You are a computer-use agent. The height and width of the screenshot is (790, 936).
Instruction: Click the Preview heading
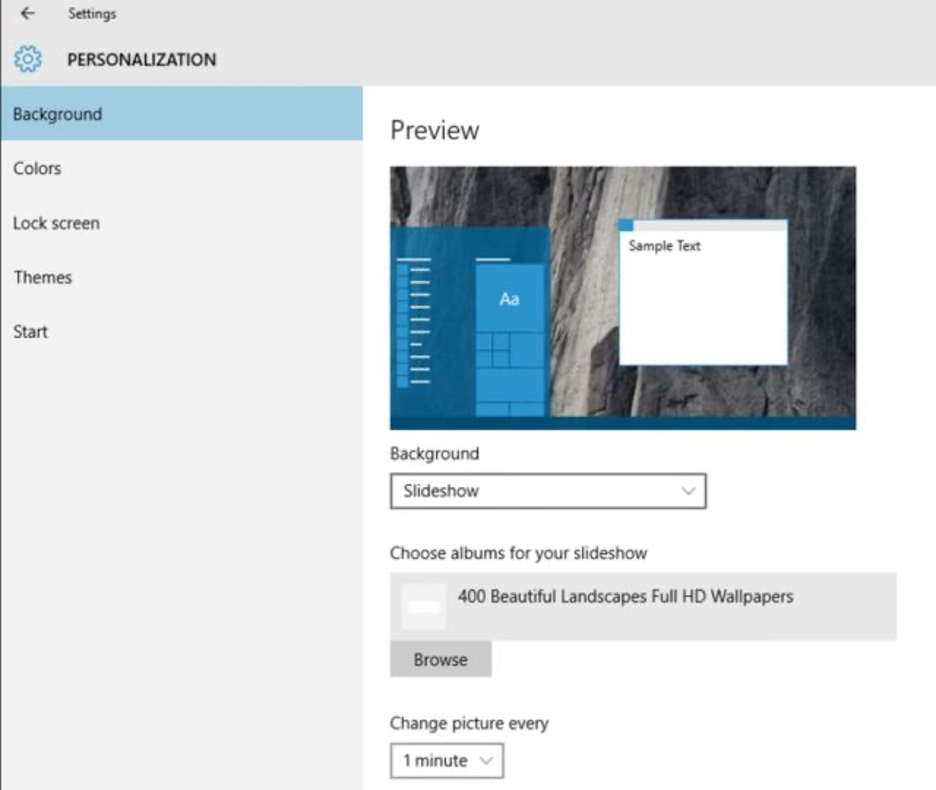coord(435,130)
